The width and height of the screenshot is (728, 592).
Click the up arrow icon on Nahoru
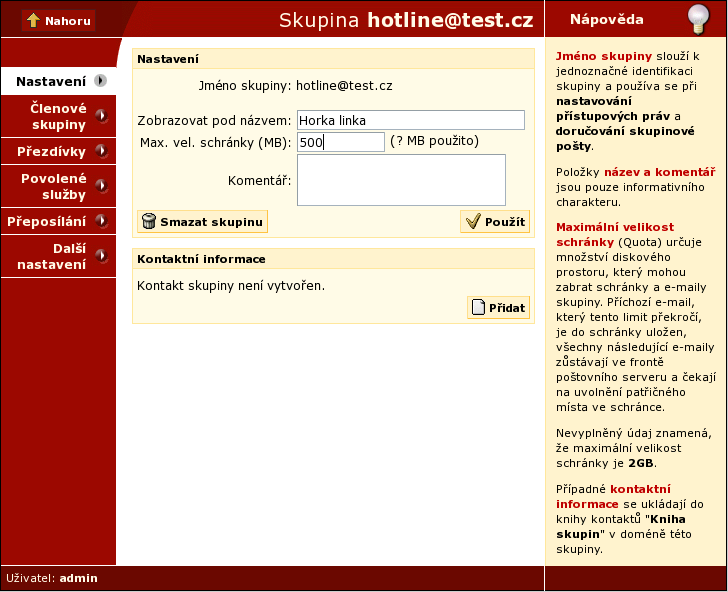[x=33, y=20]
